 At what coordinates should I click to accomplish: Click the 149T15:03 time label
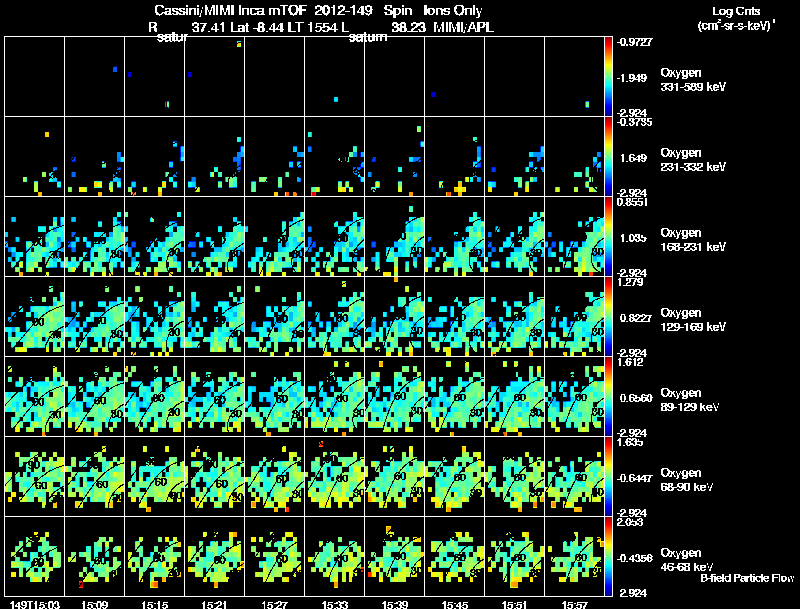coord(35,604)
